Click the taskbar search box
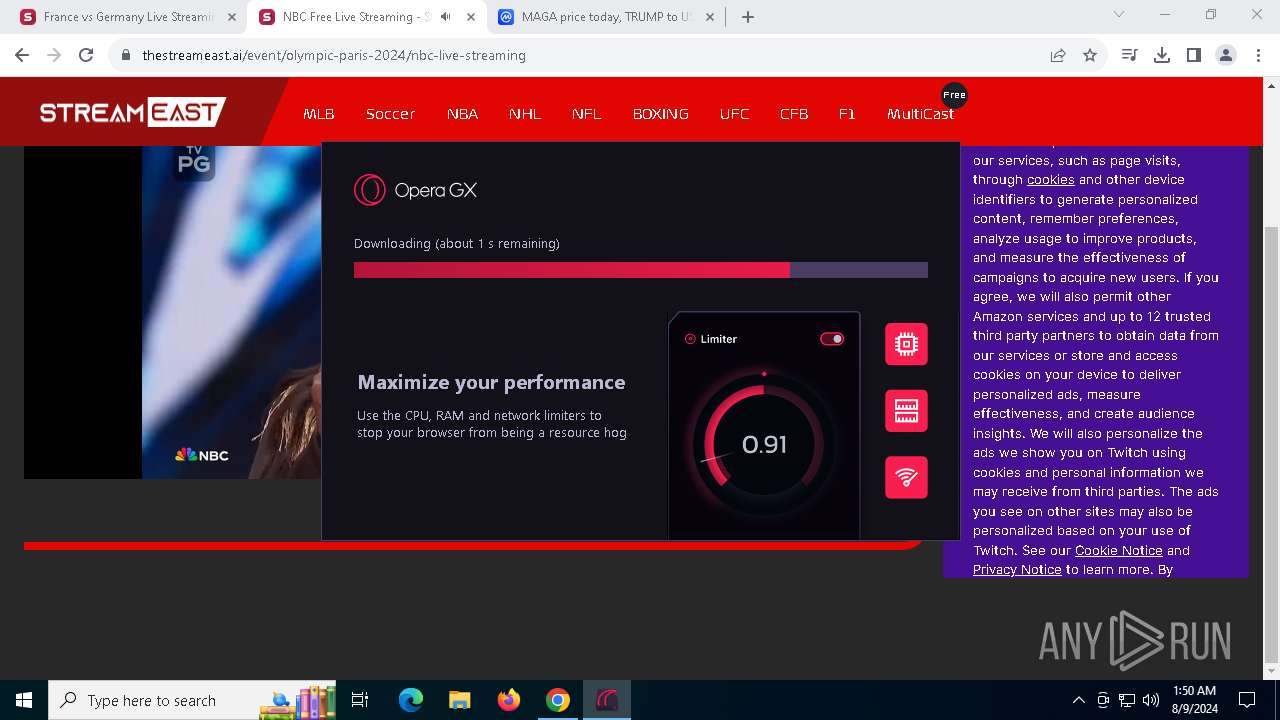This screenshot has height=720, width=1280. [x=193, y=700]
